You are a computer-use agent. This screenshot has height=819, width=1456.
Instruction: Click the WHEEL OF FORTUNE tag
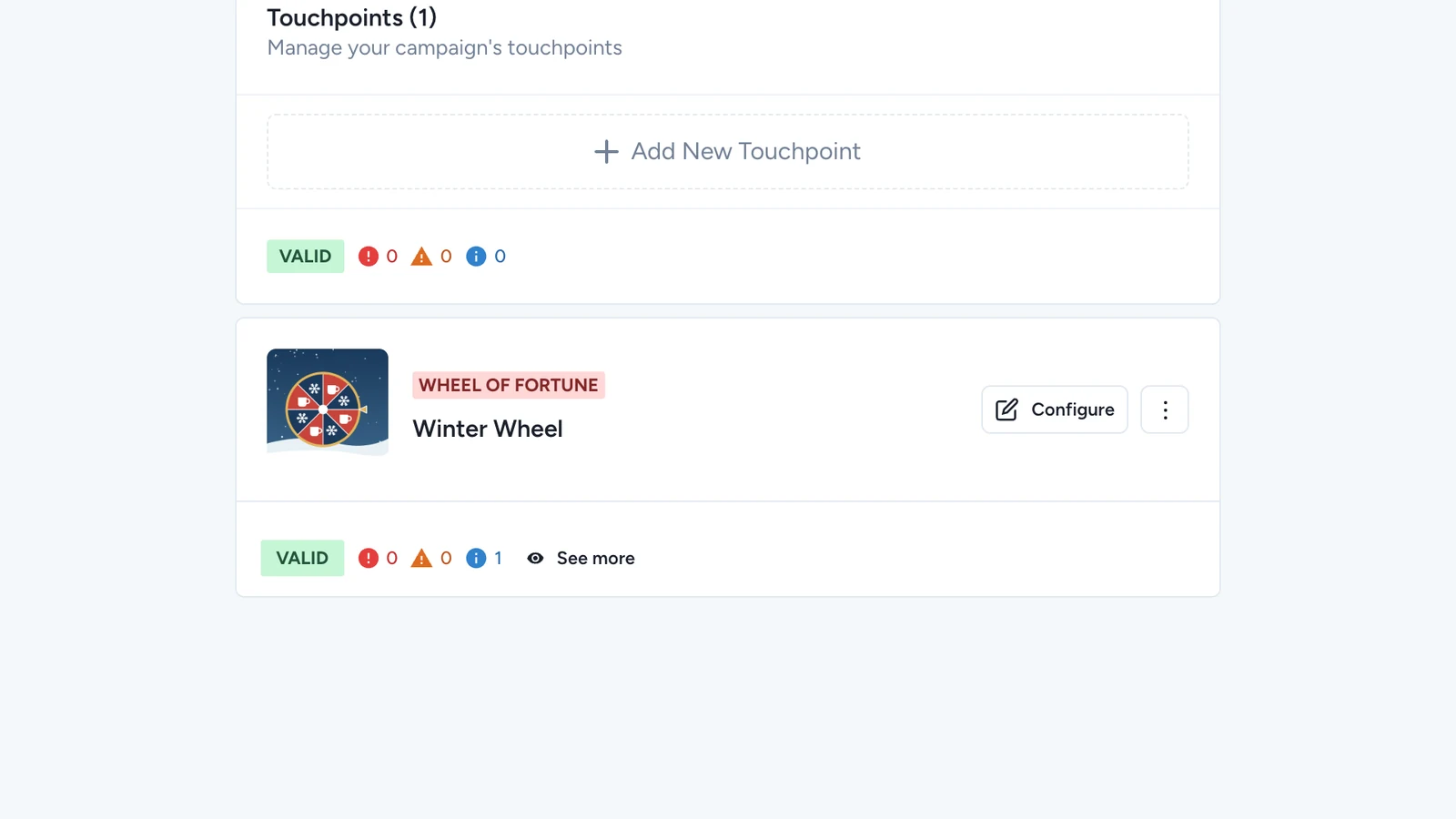tap(509, 385)
